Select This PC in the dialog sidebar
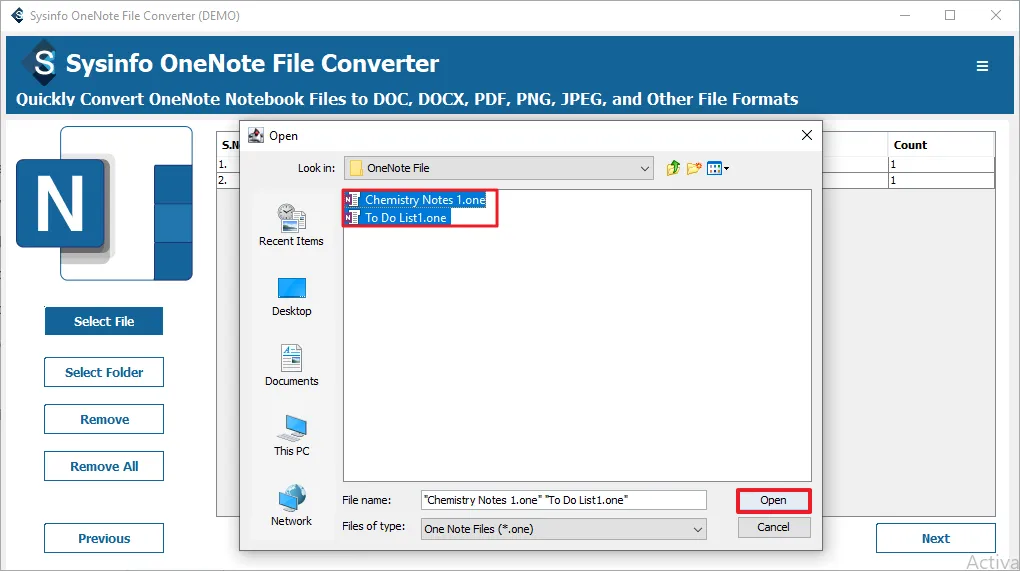This screenshot has width=1020, height=571. pos(291,436)
